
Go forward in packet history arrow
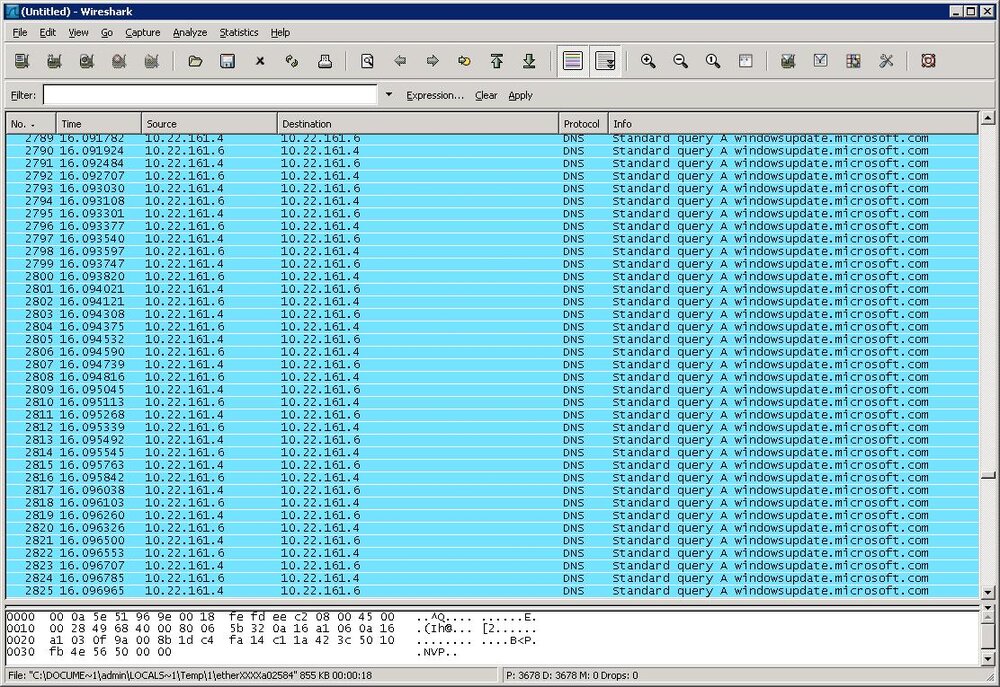432,61
